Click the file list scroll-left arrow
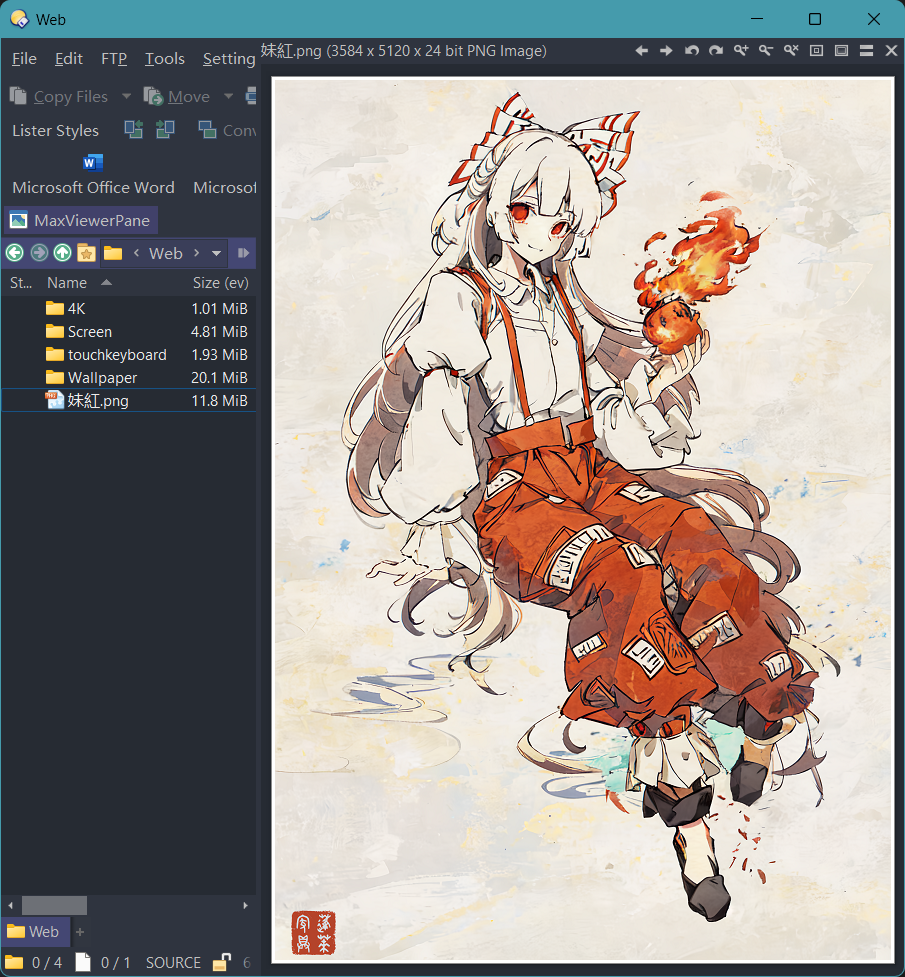The image size is (905, 977). click(x=11, y=905)
